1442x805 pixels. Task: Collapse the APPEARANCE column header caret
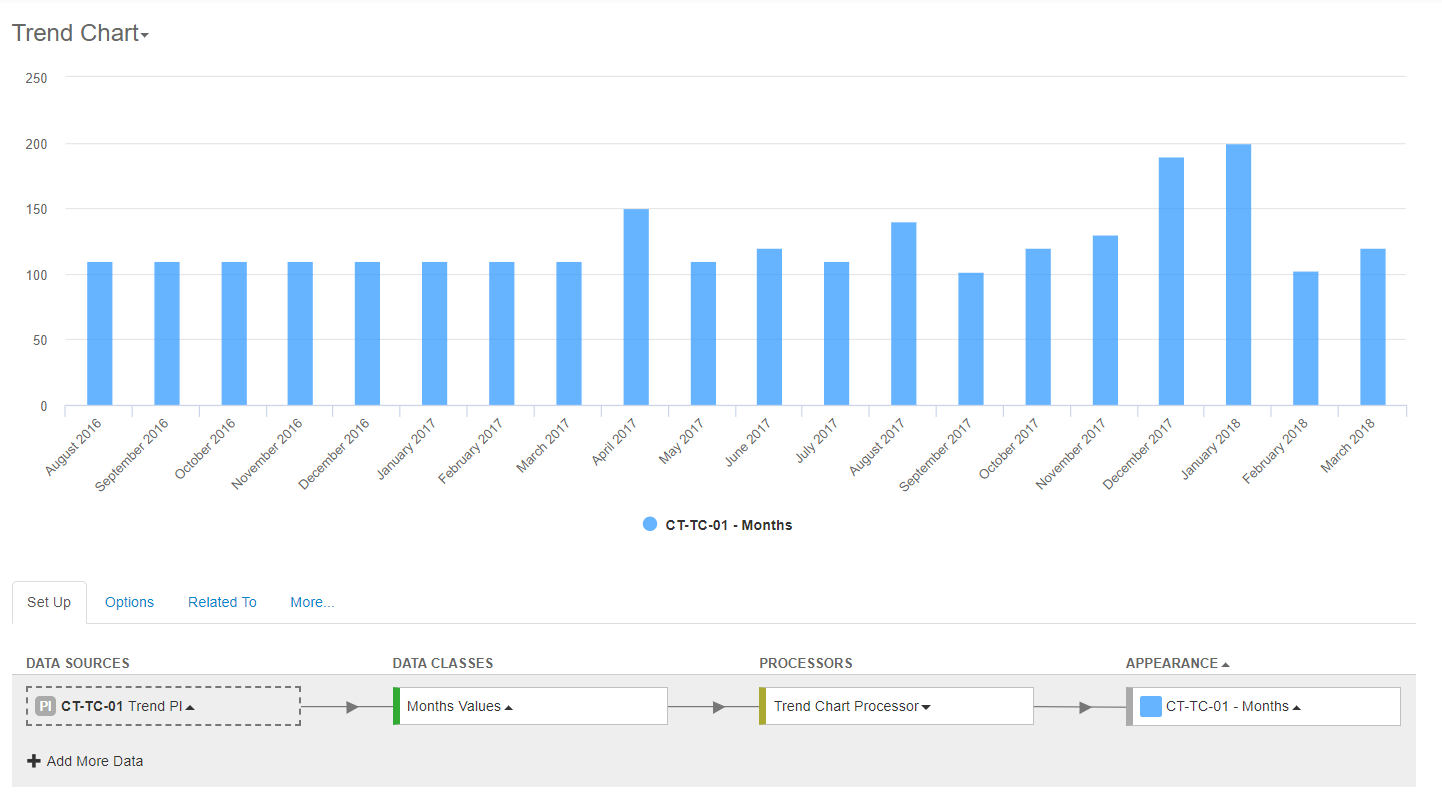pyautogui.click(x=1226, y=664)
